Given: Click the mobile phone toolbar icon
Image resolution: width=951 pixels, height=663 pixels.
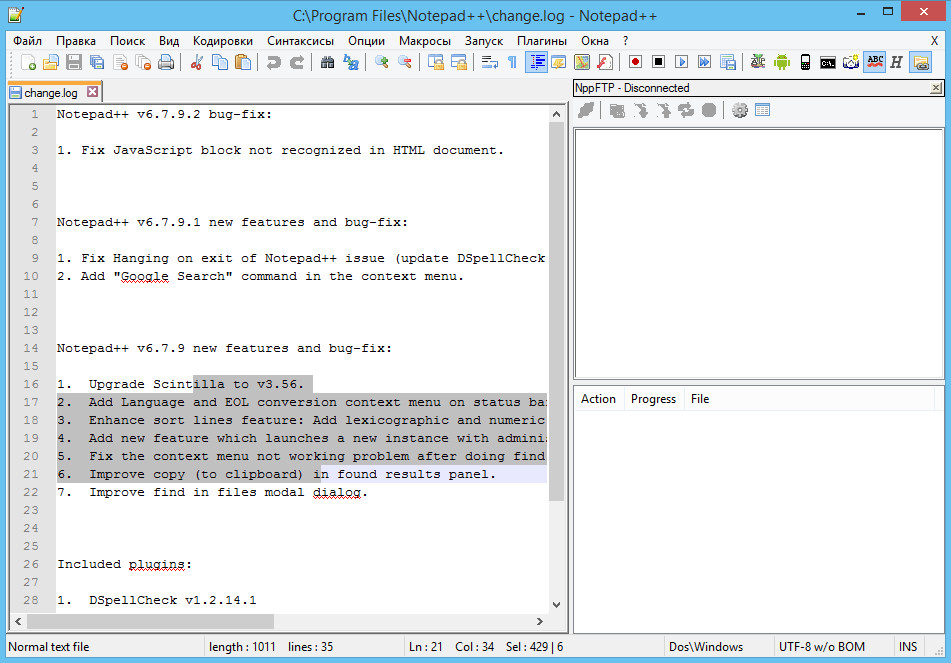Looking at the screenshot, I should pos(805,62).
